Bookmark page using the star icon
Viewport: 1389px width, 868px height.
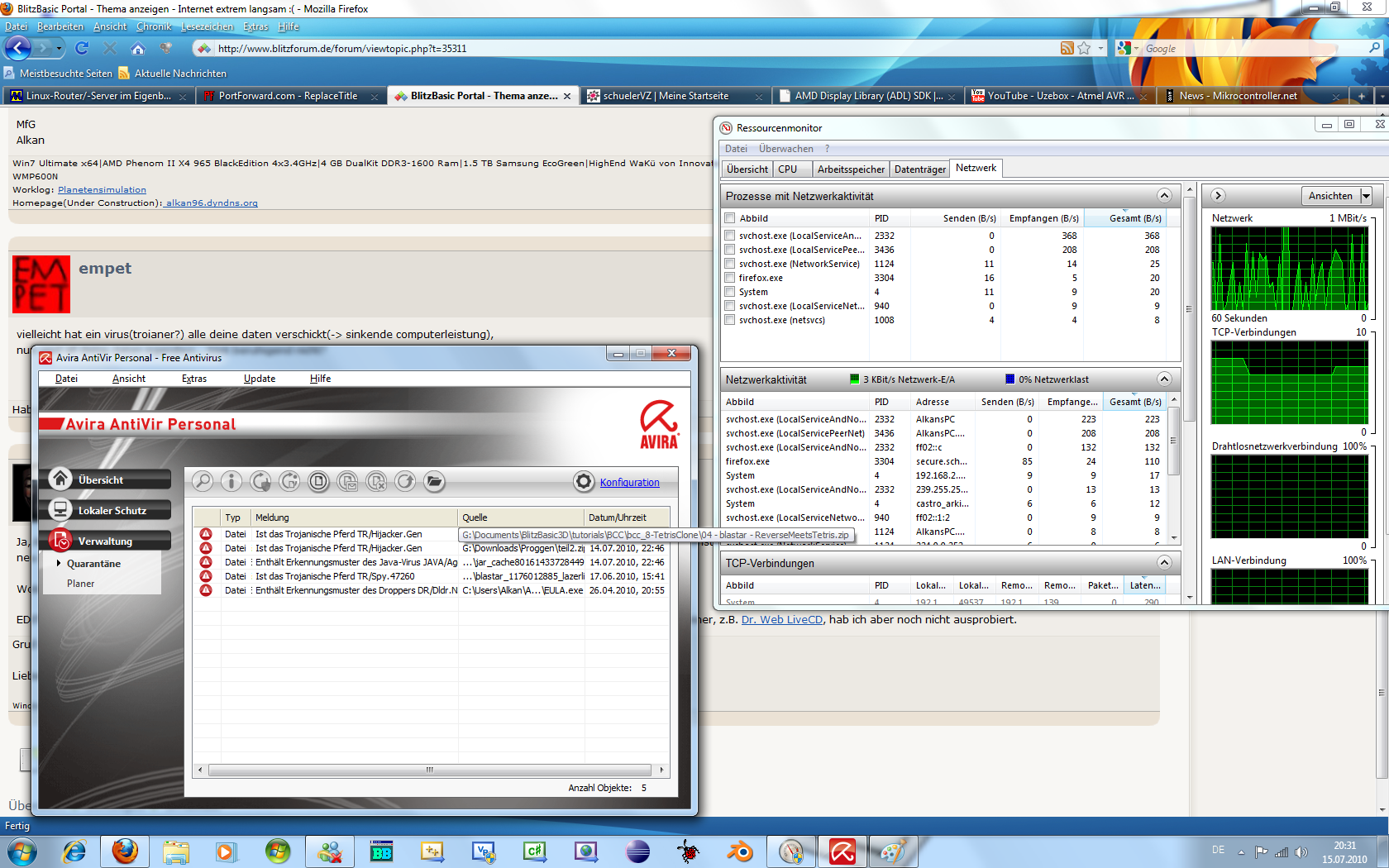[1084, 49]
